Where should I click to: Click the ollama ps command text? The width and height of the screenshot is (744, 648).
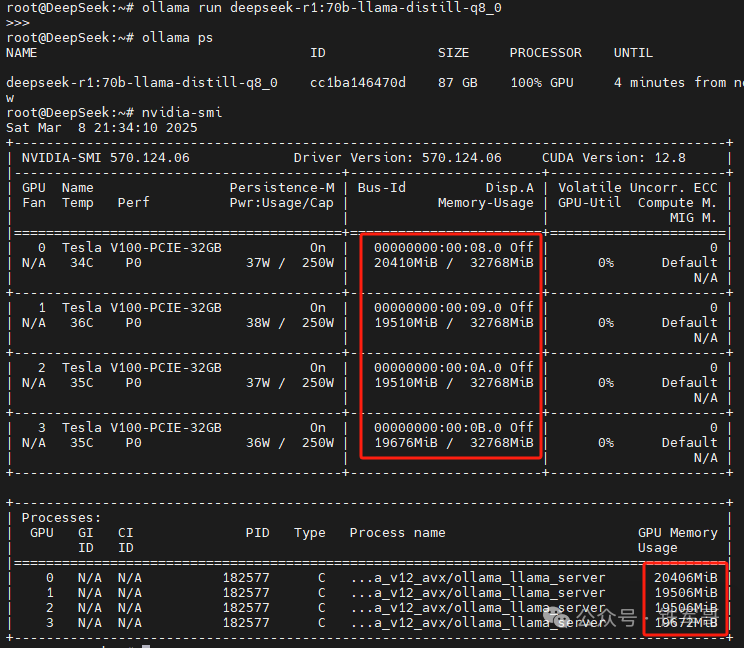pos(177,37)
